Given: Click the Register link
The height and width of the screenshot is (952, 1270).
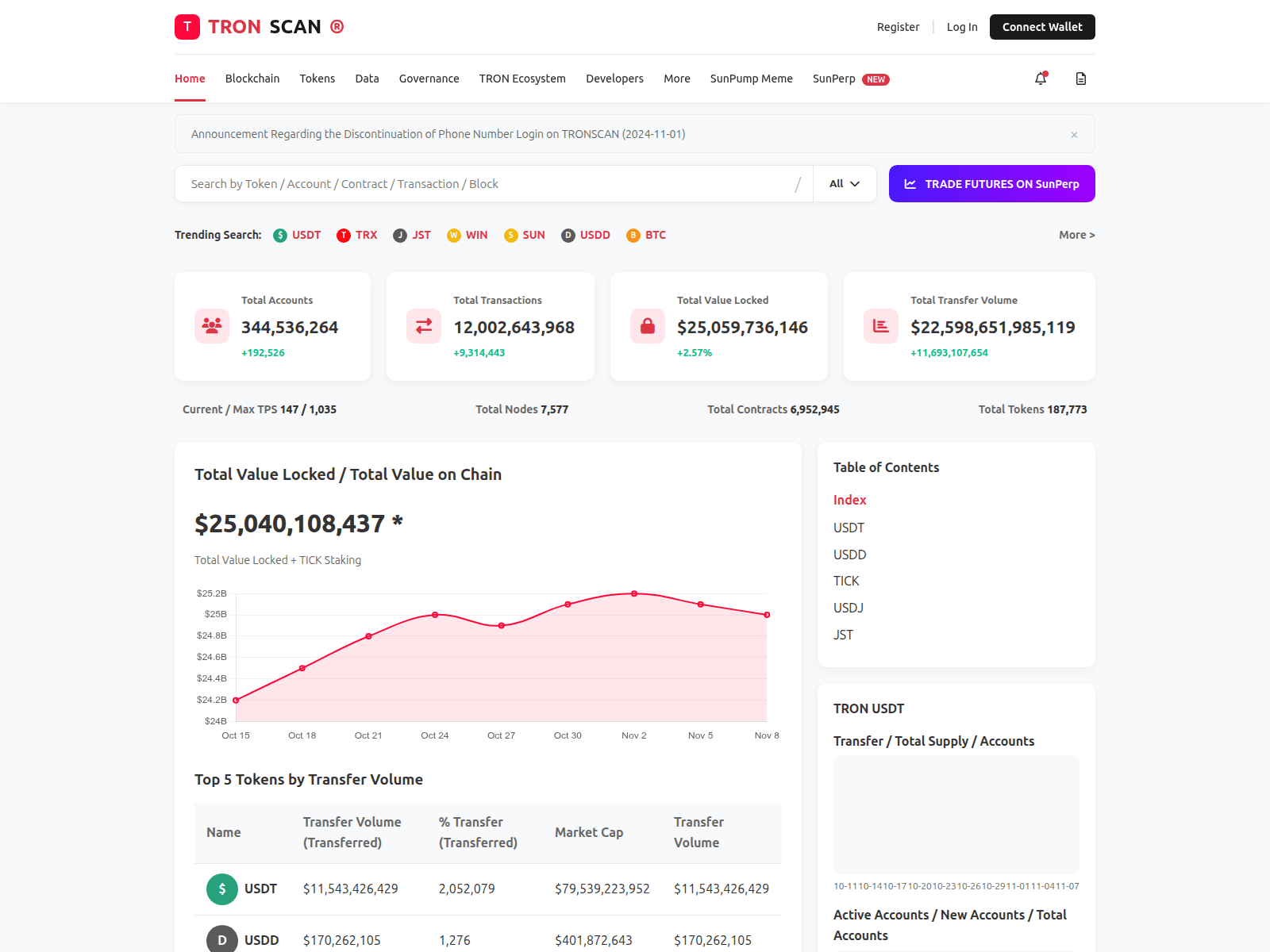Looking at the screenshot, I should pos(898,27).
